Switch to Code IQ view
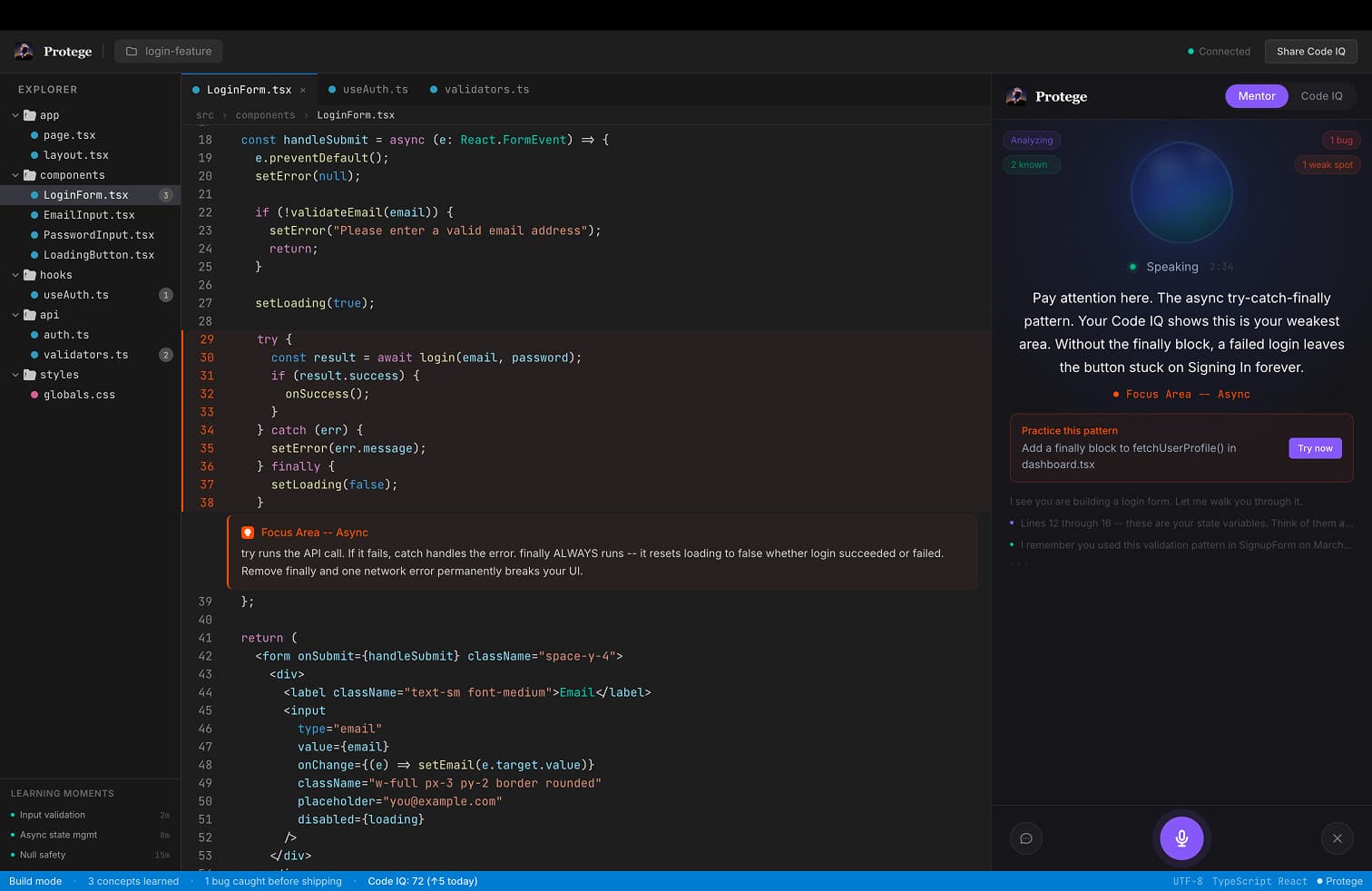 [x=1322, y=95]
